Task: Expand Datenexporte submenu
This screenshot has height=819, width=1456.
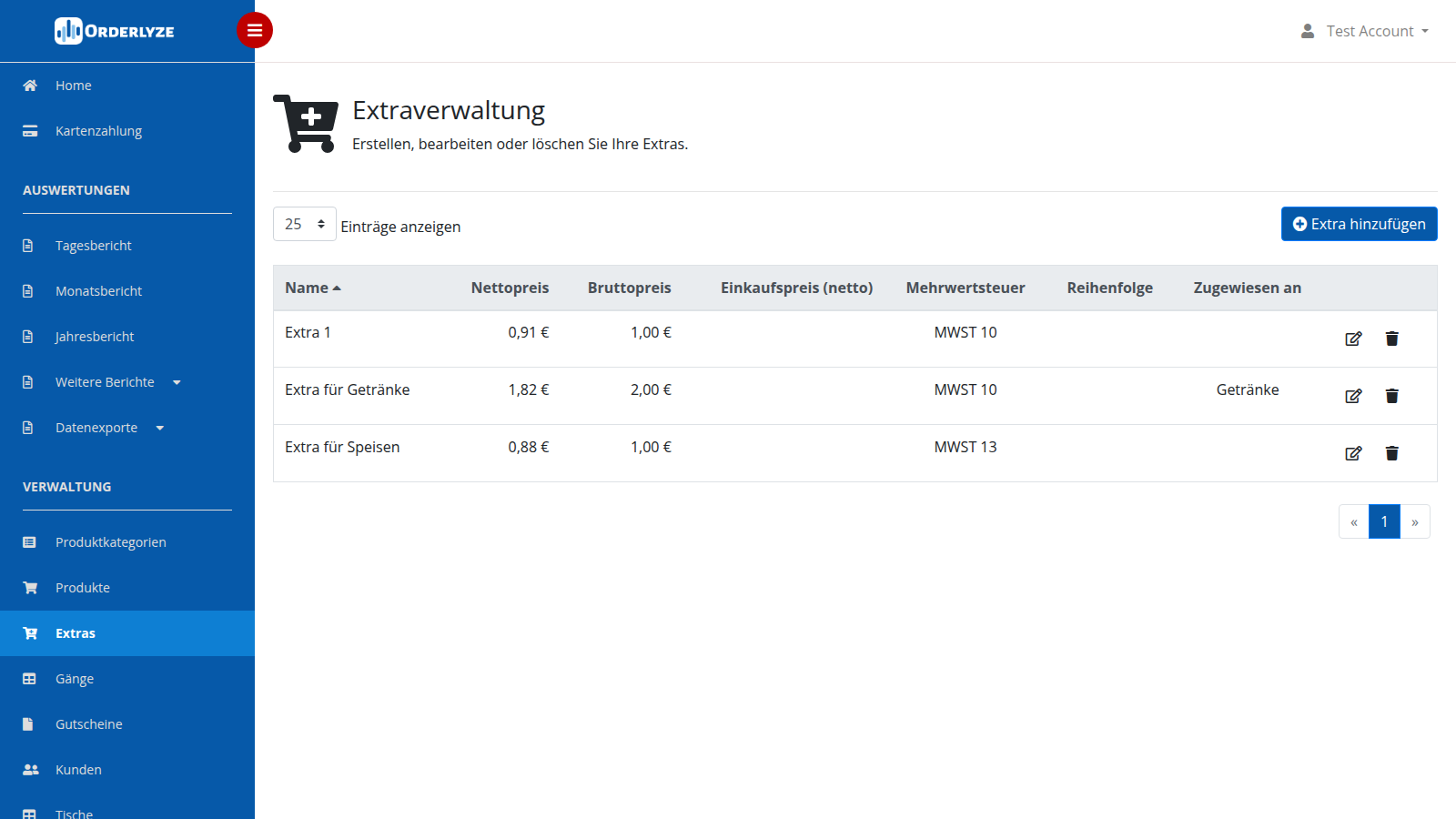Action: 127,428
